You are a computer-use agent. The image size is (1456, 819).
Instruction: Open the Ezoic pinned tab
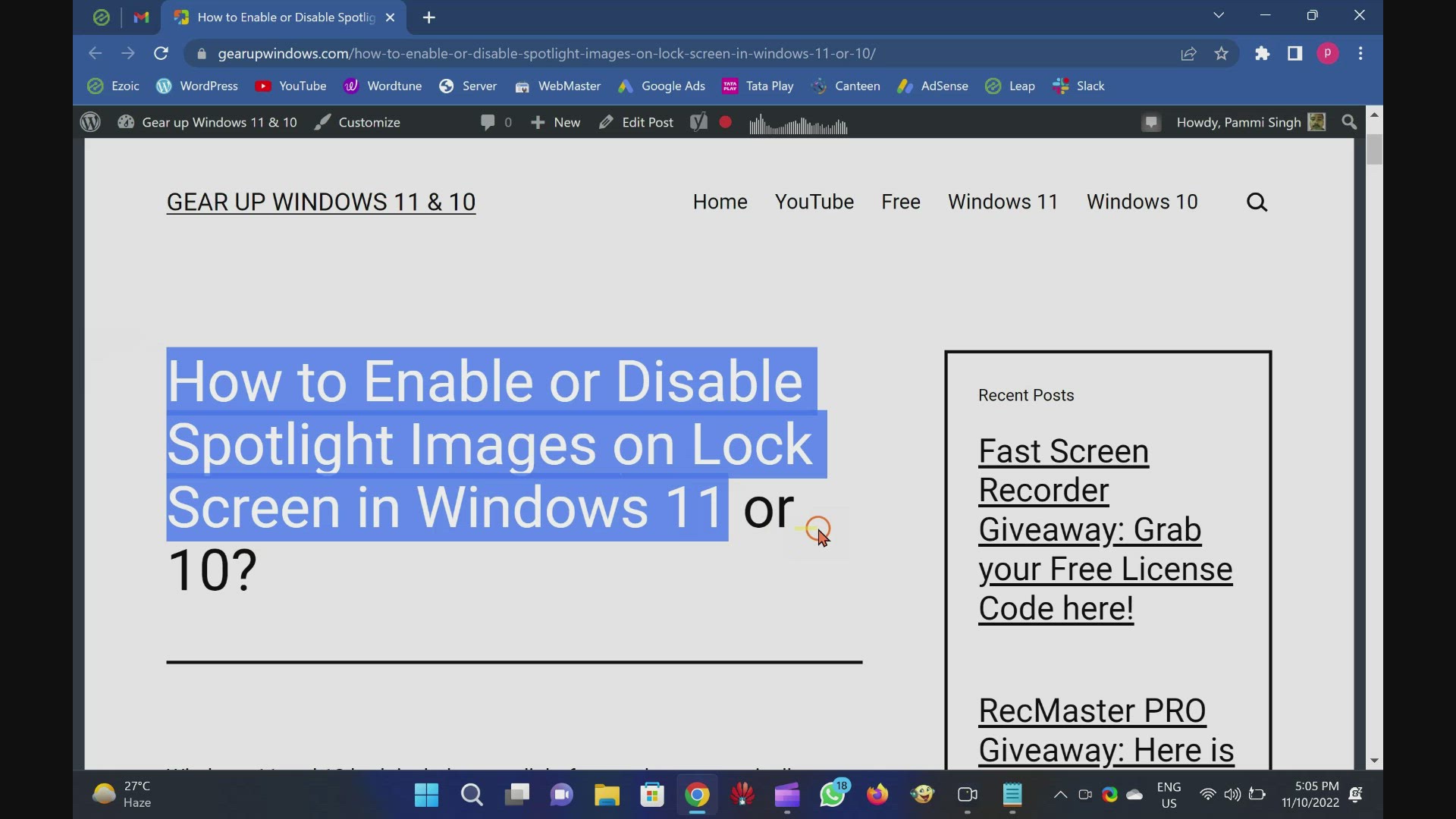click(101, 17)
